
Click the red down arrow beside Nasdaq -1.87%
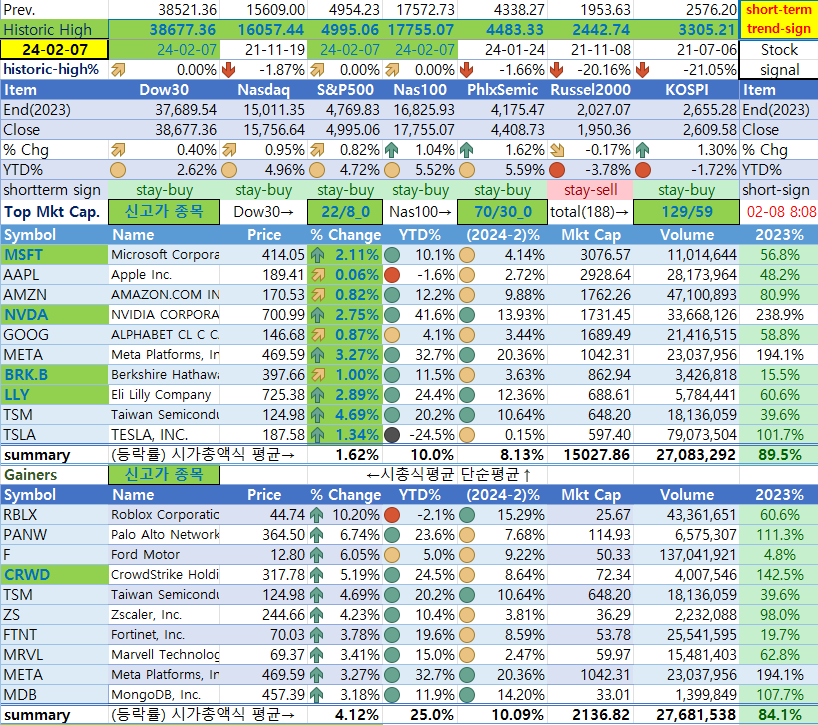click(x=228, y=70)
